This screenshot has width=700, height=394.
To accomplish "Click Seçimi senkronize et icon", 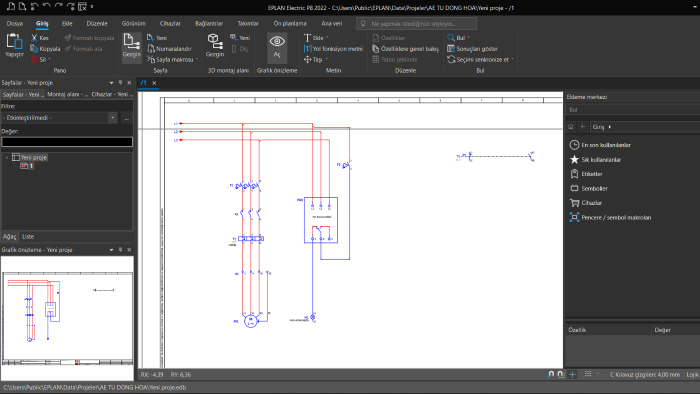I will (451, 59).
